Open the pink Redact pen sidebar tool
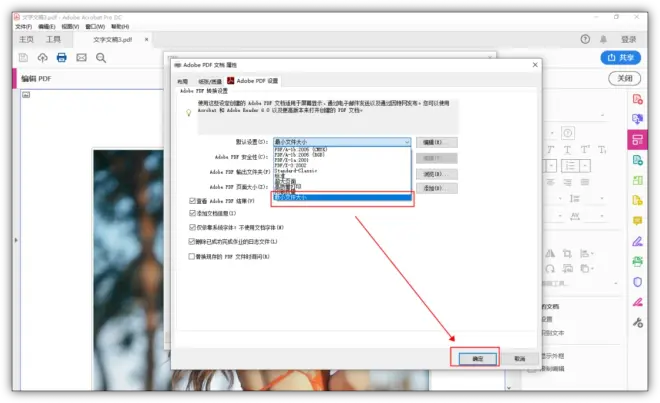The width and height of the screenshot is (660, 403). click(x=637, y=302)
